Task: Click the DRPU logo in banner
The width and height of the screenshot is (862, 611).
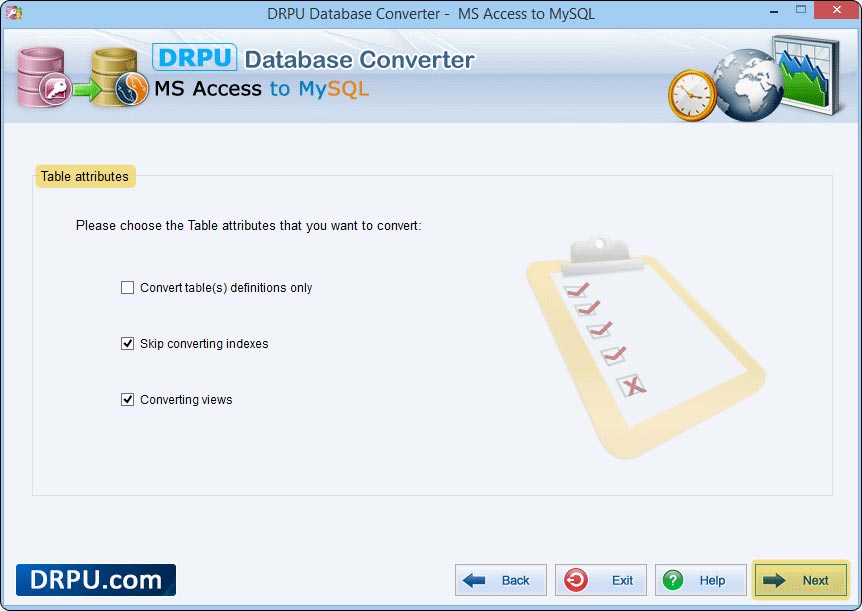Action: 195,57
